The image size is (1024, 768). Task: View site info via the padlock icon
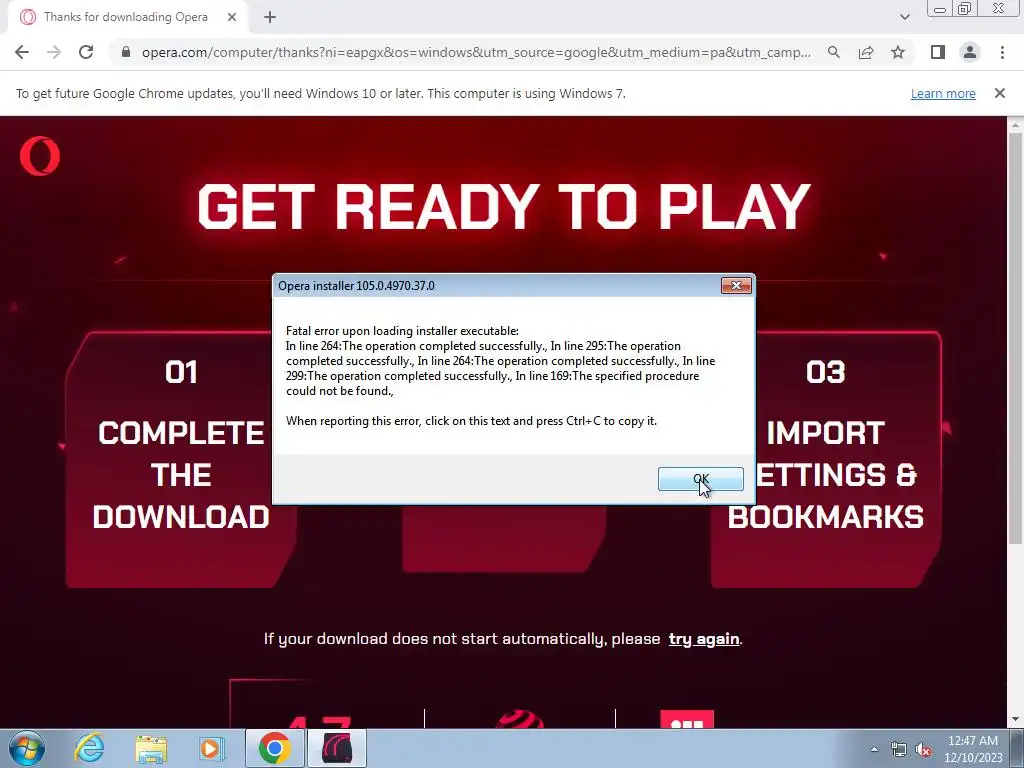pos(126,52)
